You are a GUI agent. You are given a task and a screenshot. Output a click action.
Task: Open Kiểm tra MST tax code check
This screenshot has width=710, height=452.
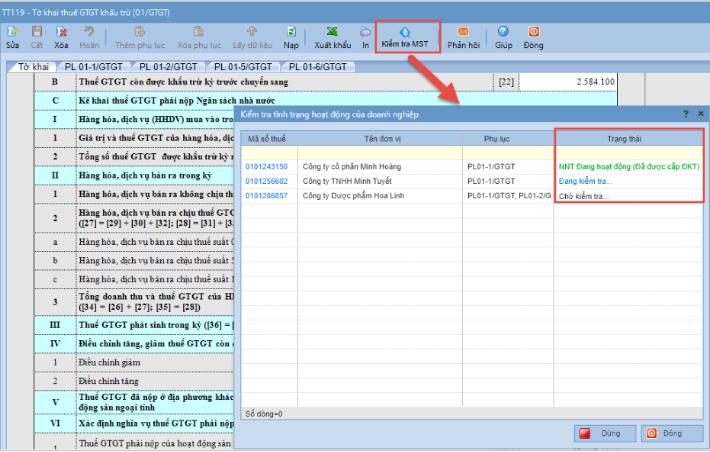click(x=406, y=37)
